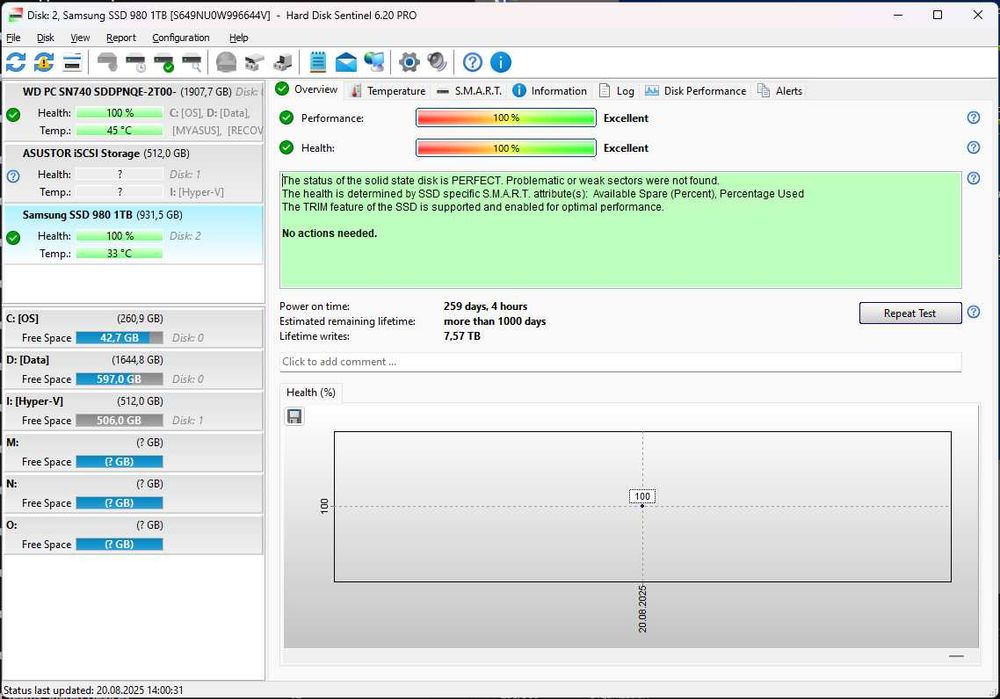Open the Report menu

(x=121, y=38)
